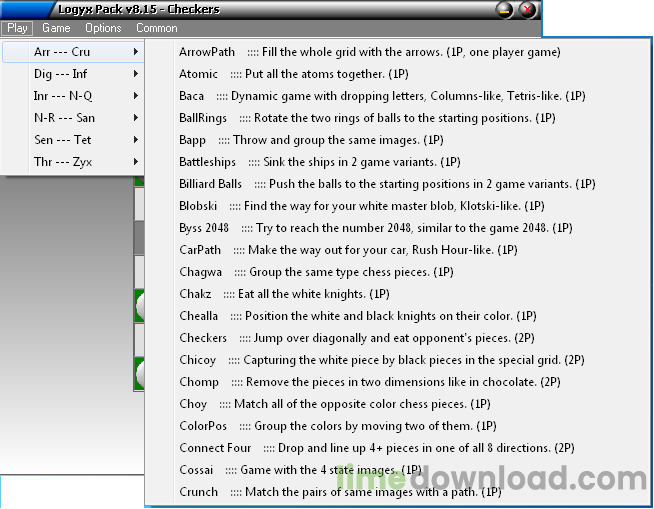Expand the Dig --- Inf submenu
This screenshot has width=654, height=509.
tap(73, 74)
